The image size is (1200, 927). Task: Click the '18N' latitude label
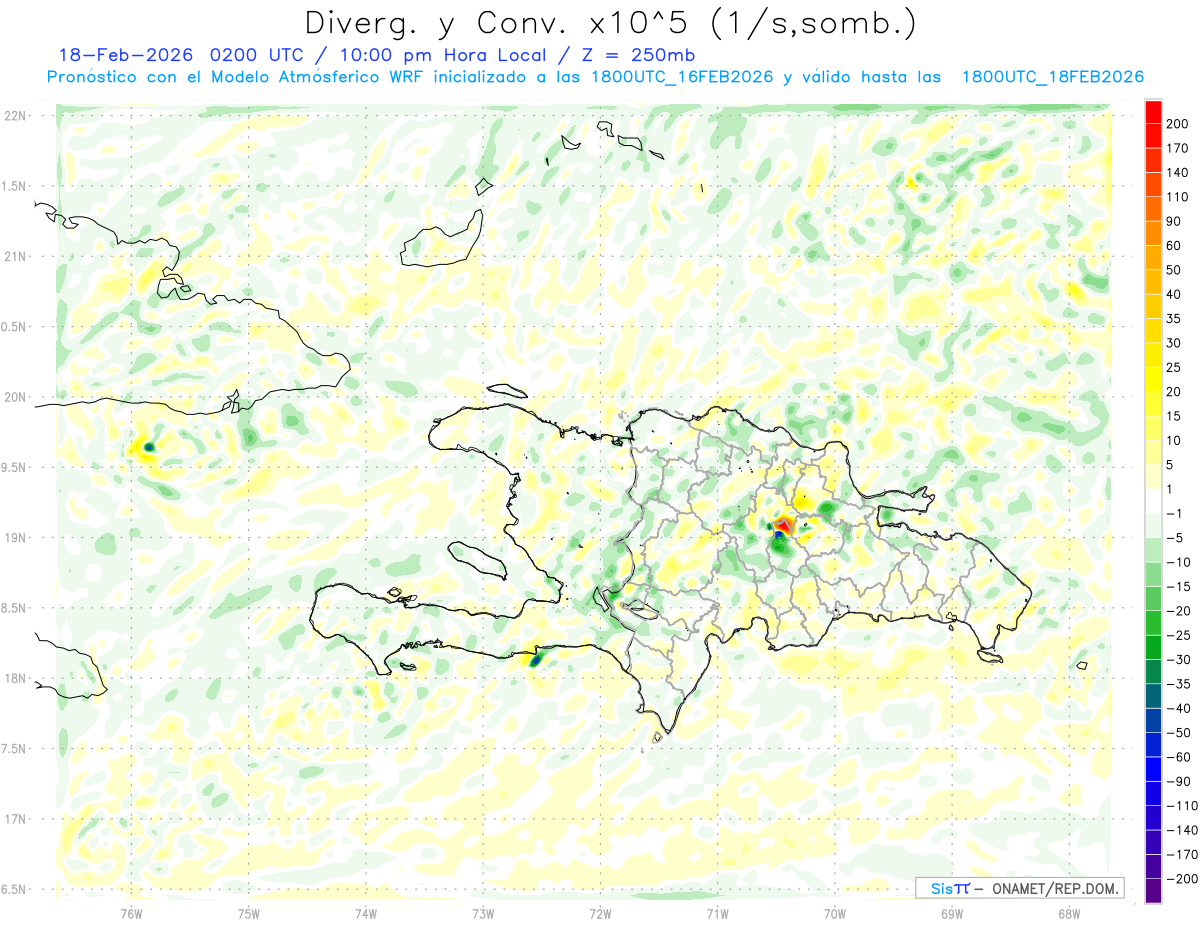pos(15,679)
